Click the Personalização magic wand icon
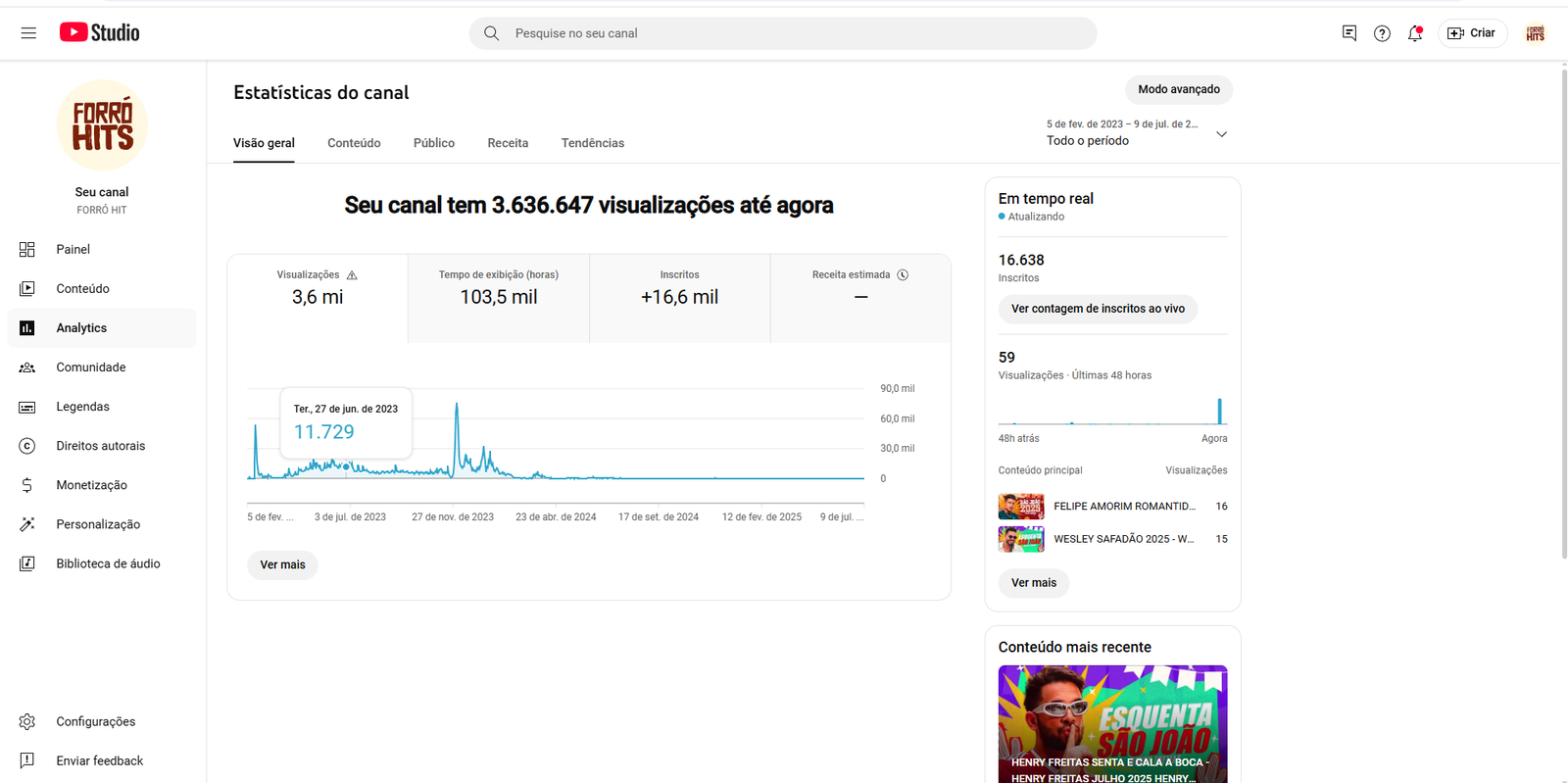1568x783 pixels. [27, 524]
